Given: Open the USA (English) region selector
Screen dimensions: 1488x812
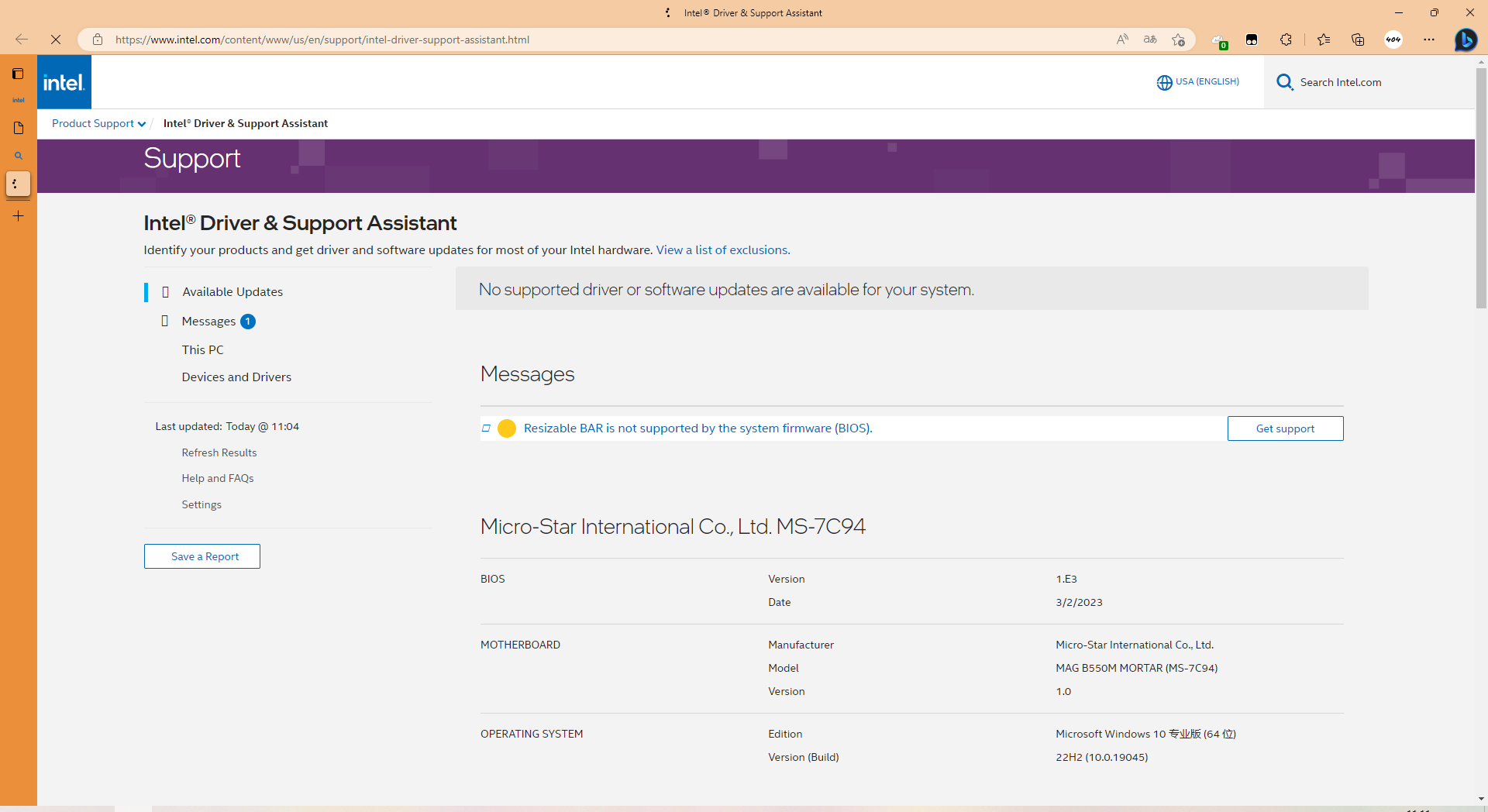Looking at the screenshot, I should coord(1198,82).
